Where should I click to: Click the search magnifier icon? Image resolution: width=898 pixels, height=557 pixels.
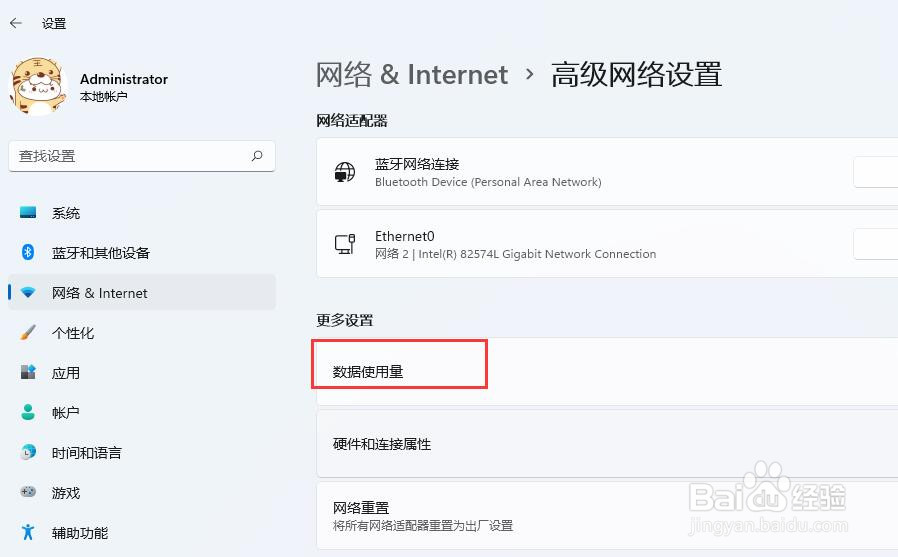257,156
